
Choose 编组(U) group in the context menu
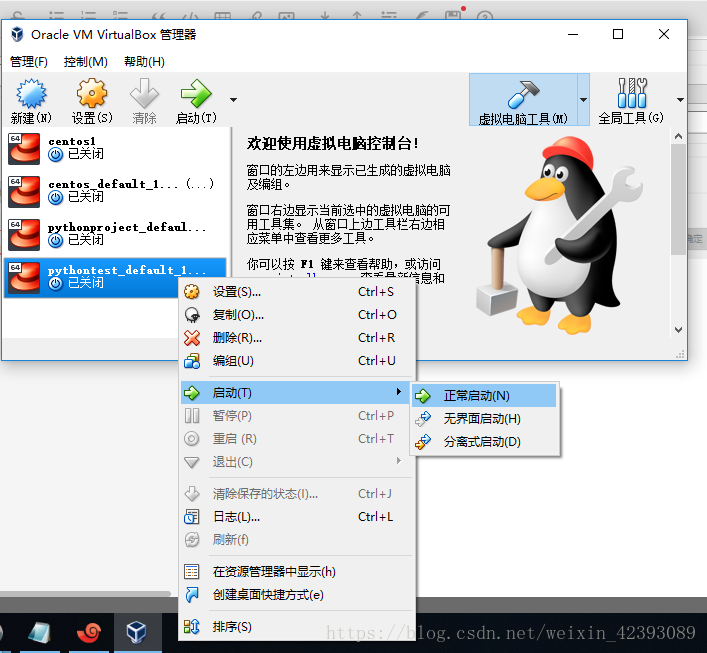pyautogui.click(x=297, y=361)
